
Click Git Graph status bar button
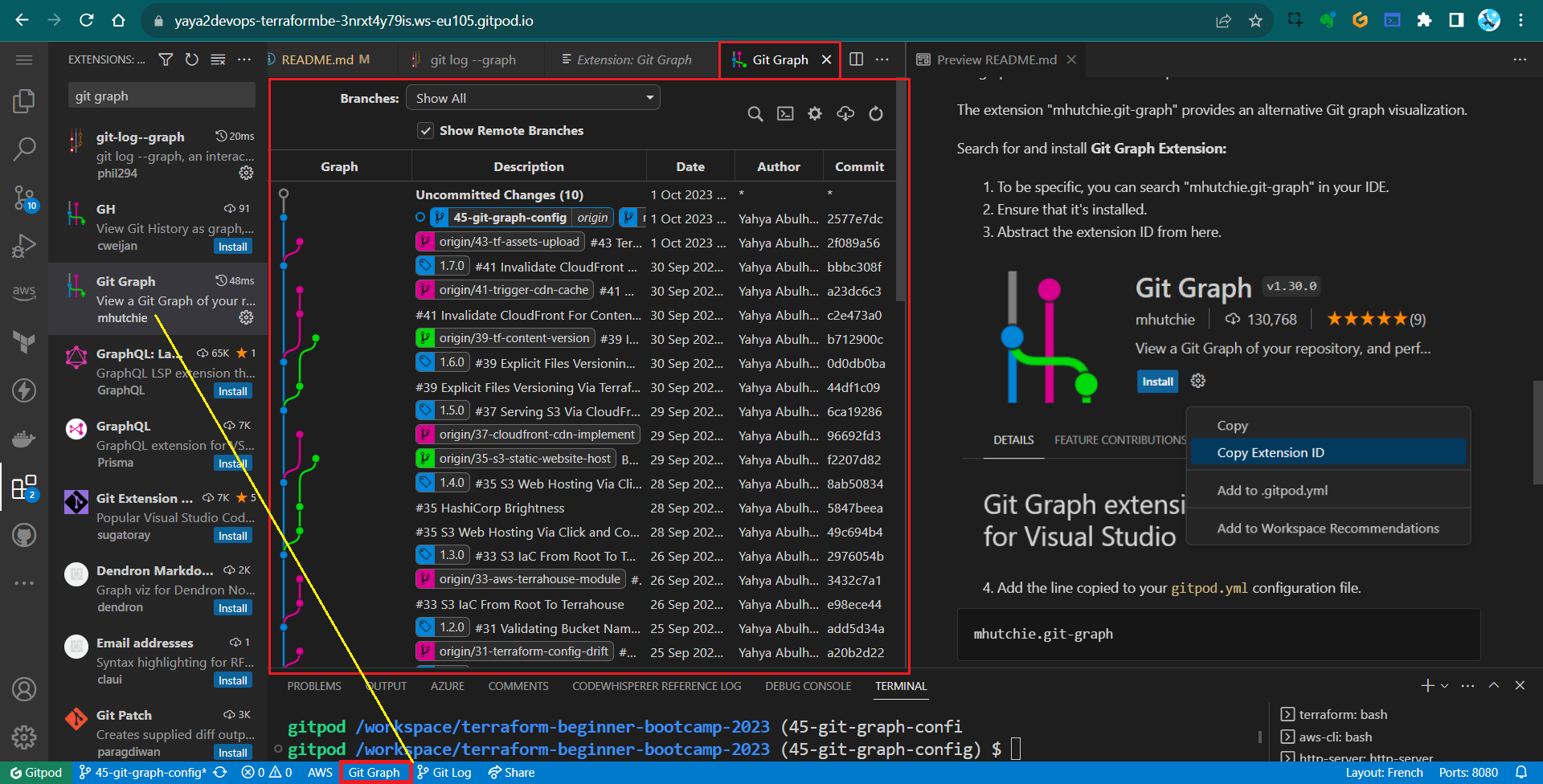[374, 772]
